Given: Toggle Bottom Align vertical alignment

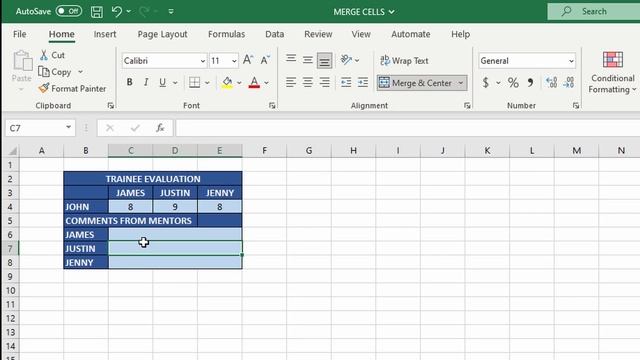Looking at the screenshot, I should click(x=324, y=61).
